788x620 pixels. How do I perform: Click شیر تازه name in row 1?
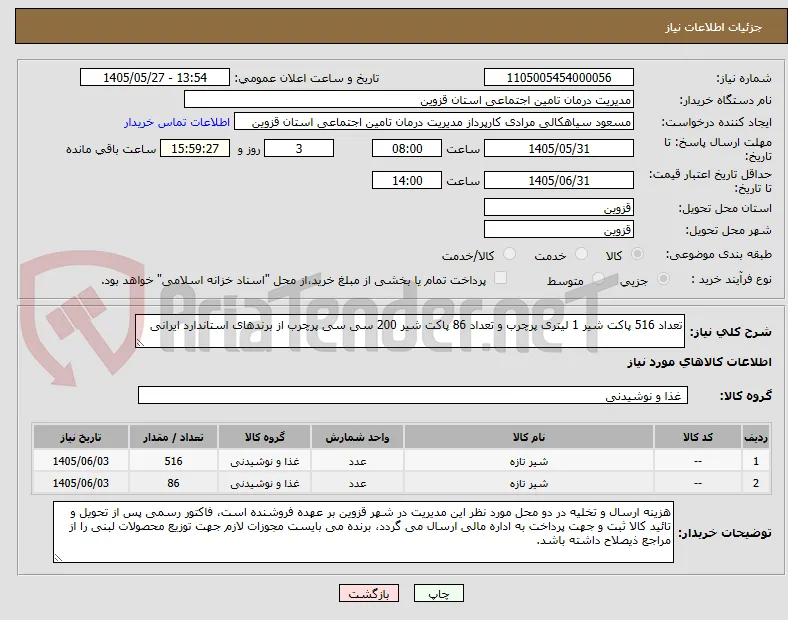pyautogui.click(x=529, y=461)
